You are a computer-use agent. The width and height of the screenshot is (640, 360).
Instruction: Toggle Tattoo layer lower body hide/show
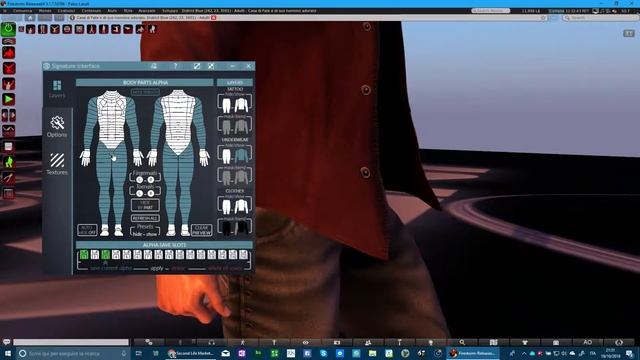pos(227,105)
